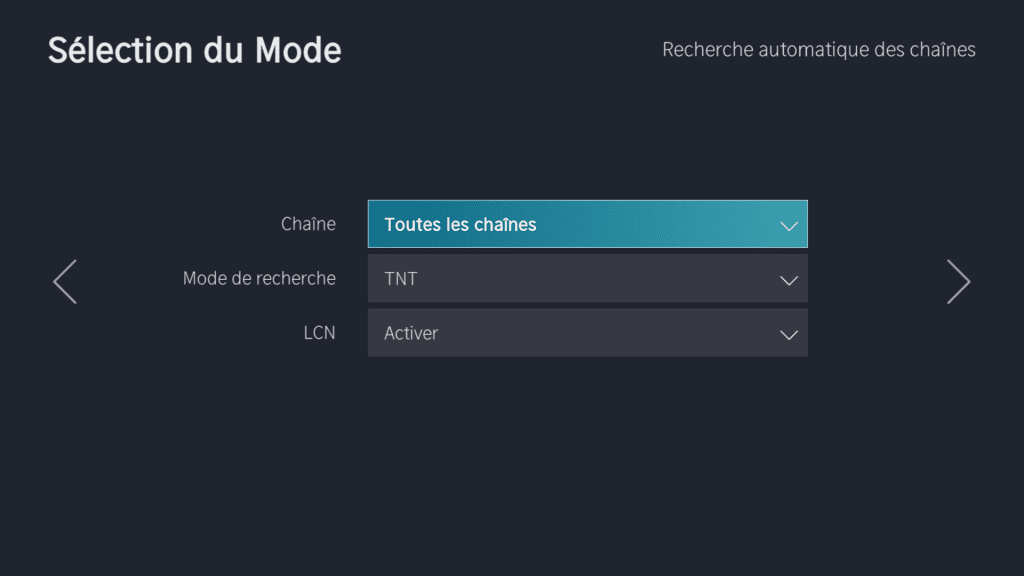Click the 'Mode de recherche' label
Image resolution: width=1024 pixels, height=576 pixels.
pyautogui.click(x=259, y=278)
